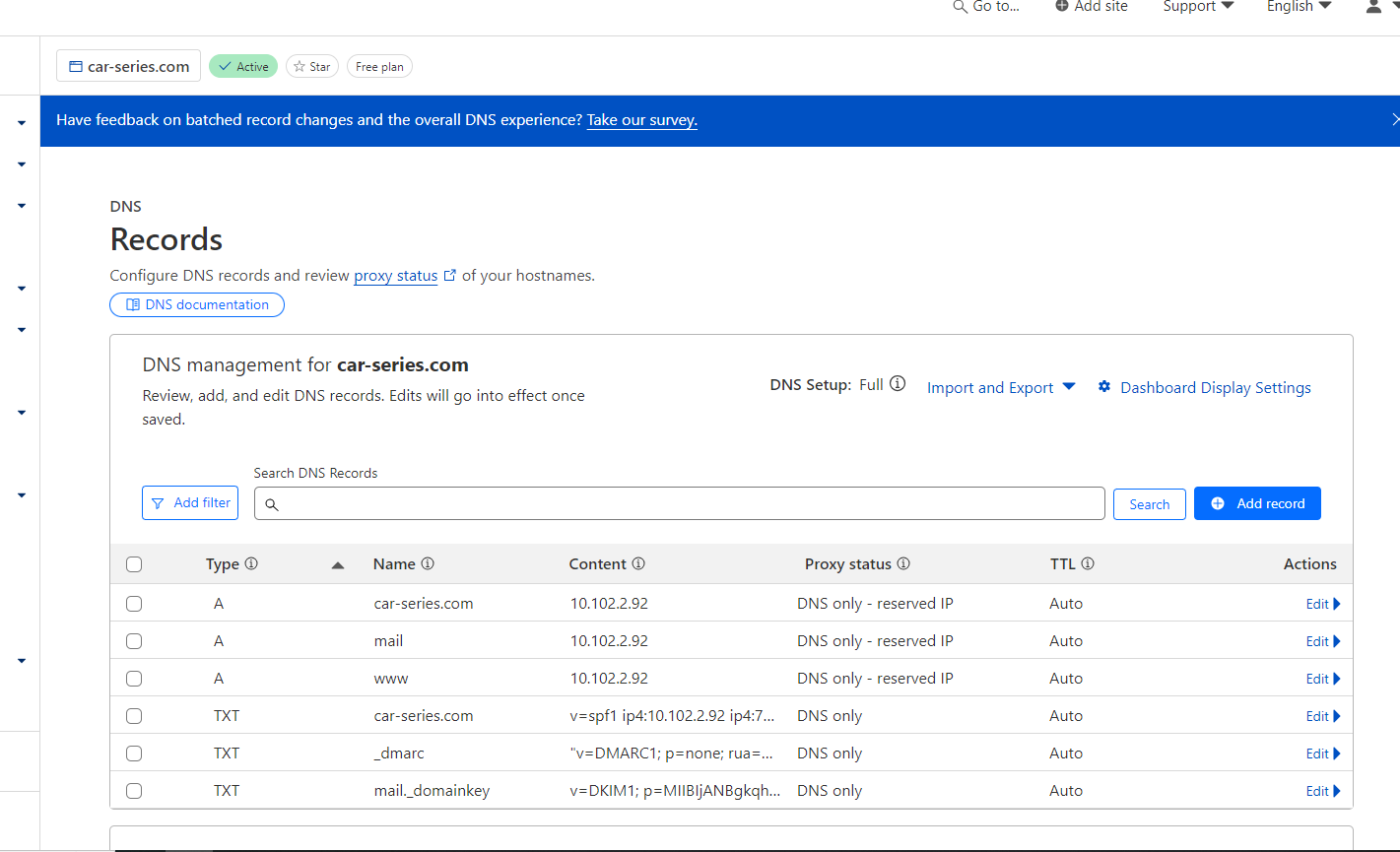Check the mail A record row
1400x852 pixels.
[x=134, y=641]
